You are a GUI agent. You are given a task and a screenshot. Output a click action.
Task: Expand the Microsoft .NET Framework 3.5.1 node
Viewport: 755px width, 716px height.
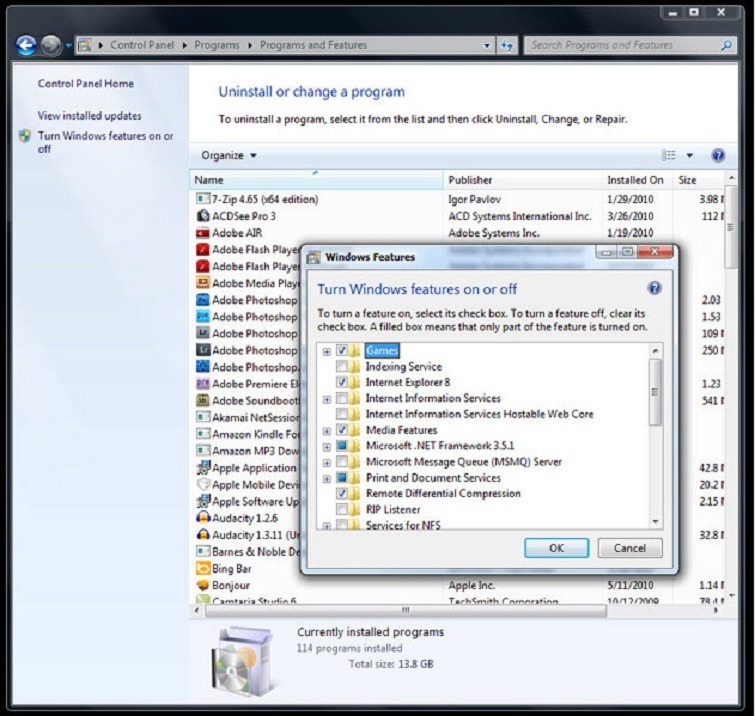click(x=327, y=446)
